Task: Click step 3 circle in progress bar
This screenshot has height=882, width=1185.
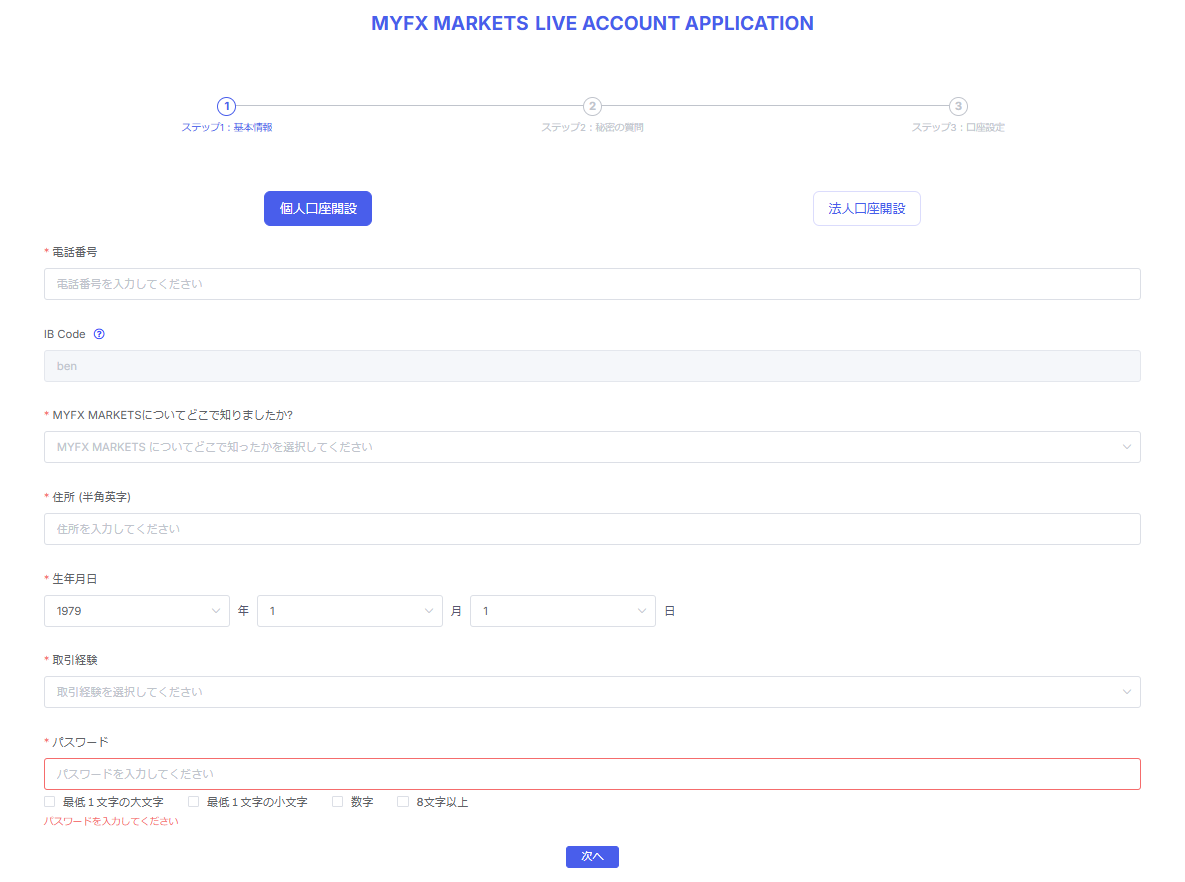Action: click(x=958, y=107)
